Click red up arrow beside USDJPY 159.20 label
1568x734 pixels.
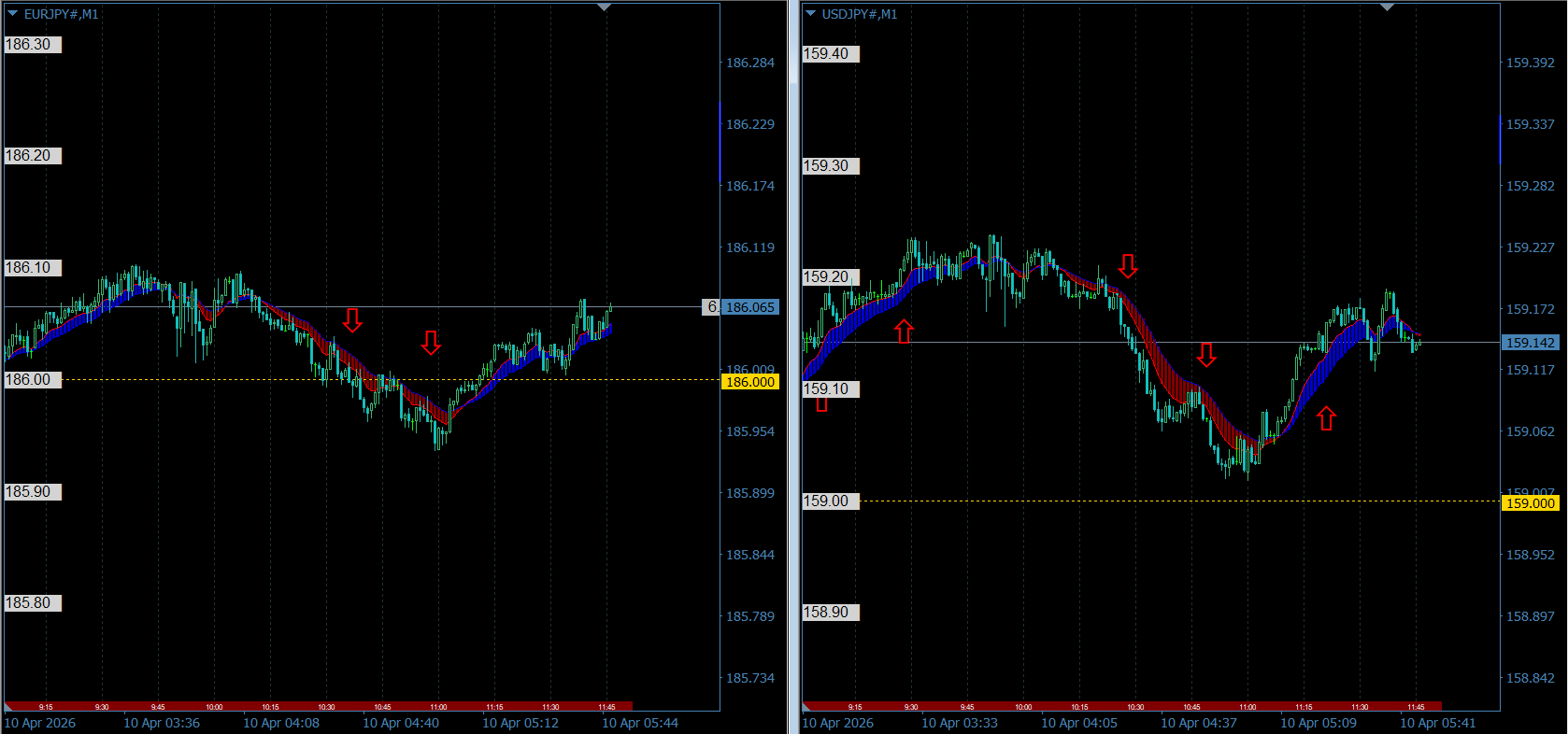904,332
